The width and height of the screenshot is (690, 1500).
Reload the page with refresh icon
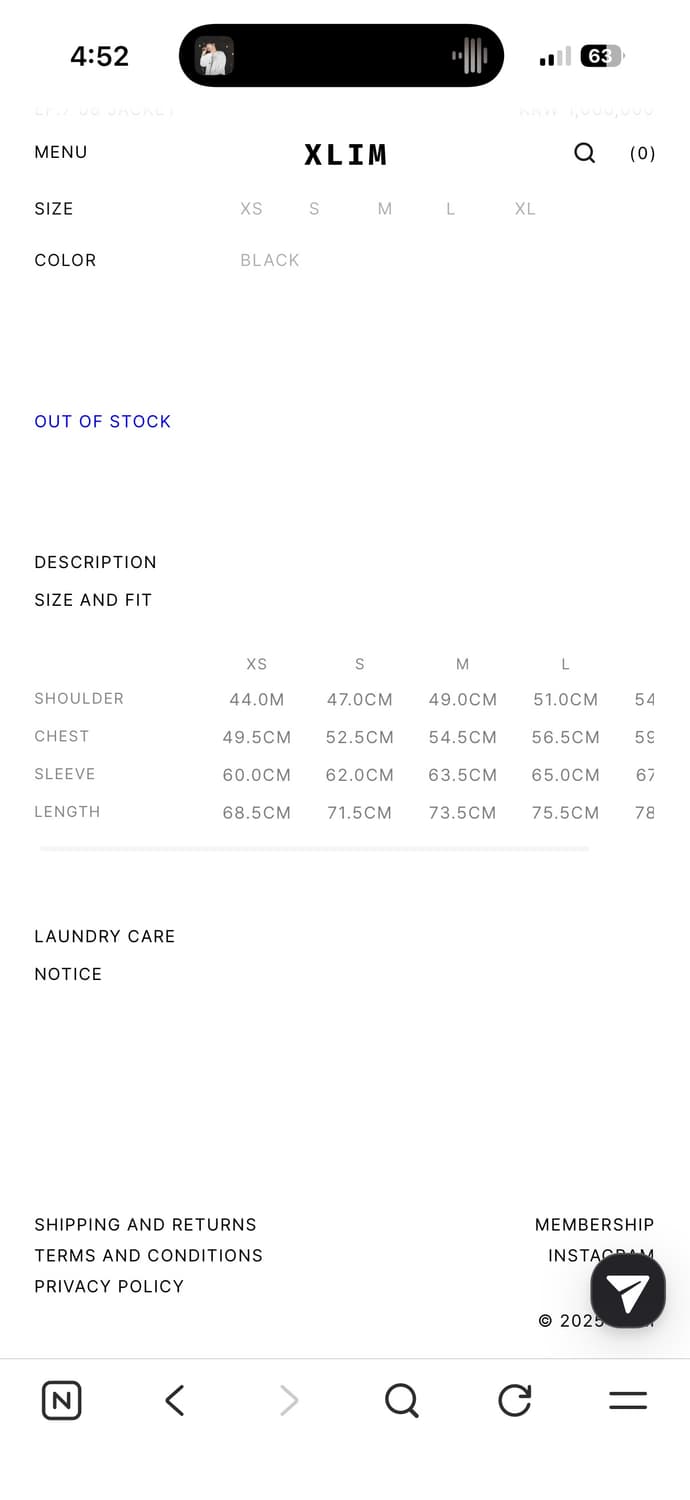pyautogui.click(x=515, y=1400)
